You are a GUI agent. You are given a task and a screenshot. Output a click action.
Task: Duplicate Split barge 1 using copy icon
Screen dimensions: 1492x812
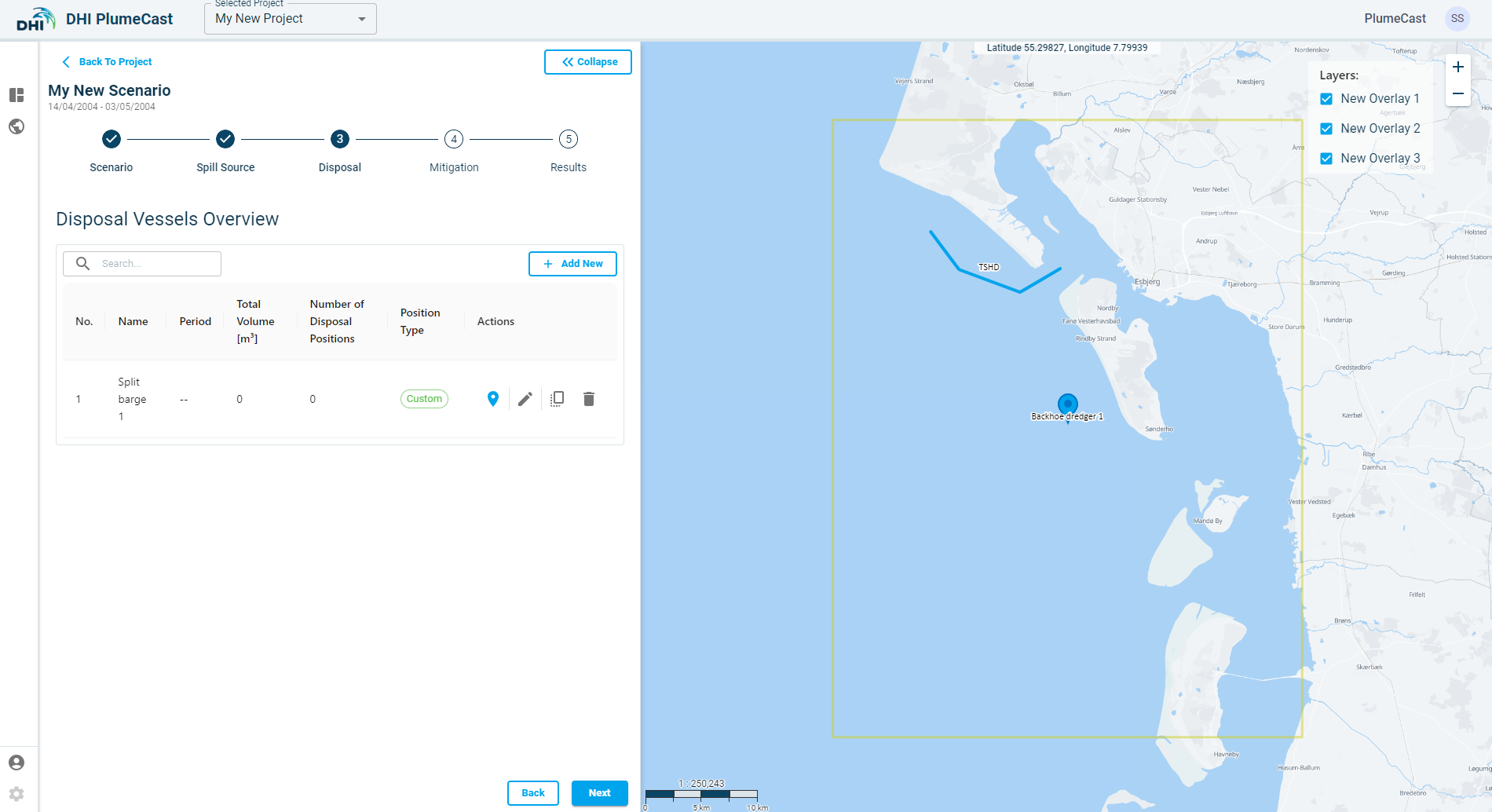[x=558, y=399]
